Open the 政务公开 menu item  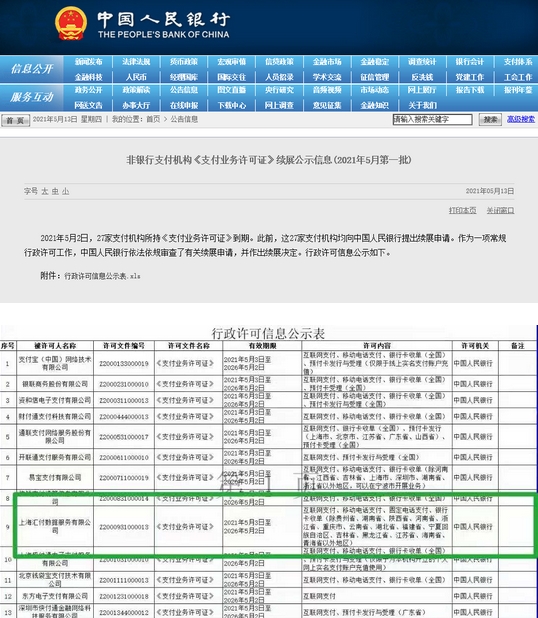click(88, 90)
